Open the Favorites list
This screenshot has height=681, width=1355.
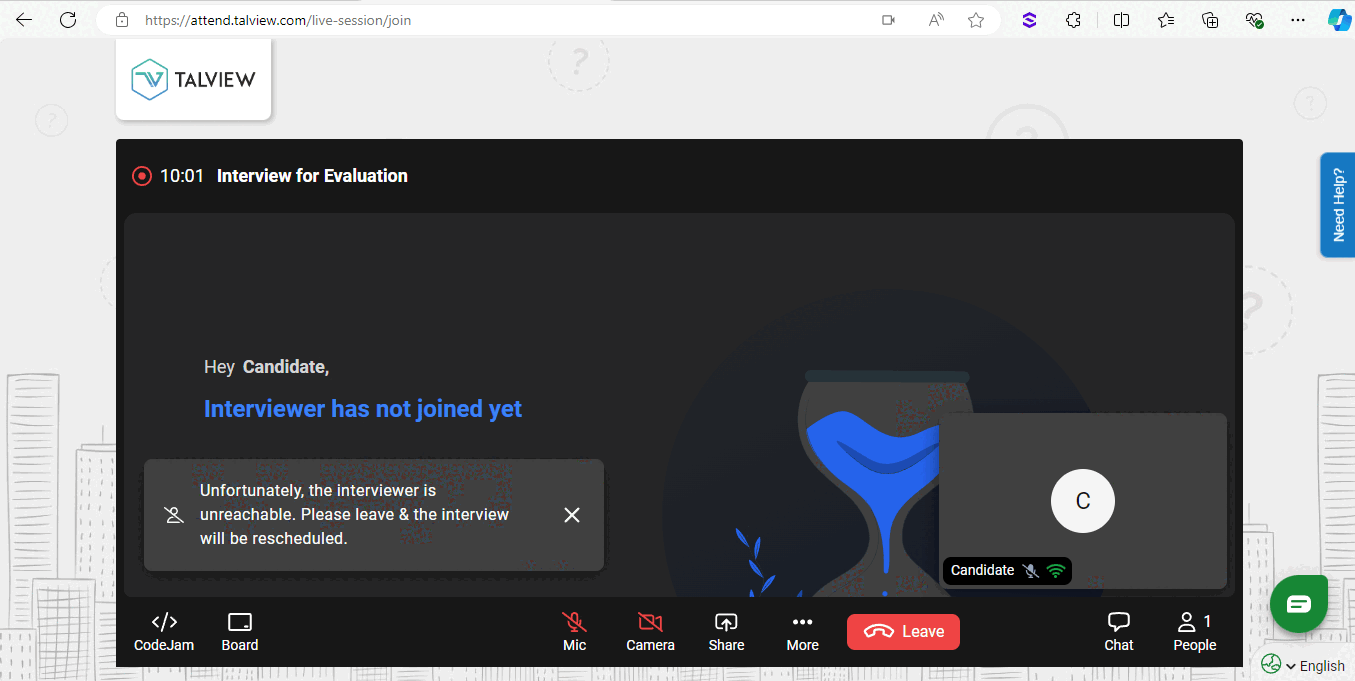(1166, 20)
